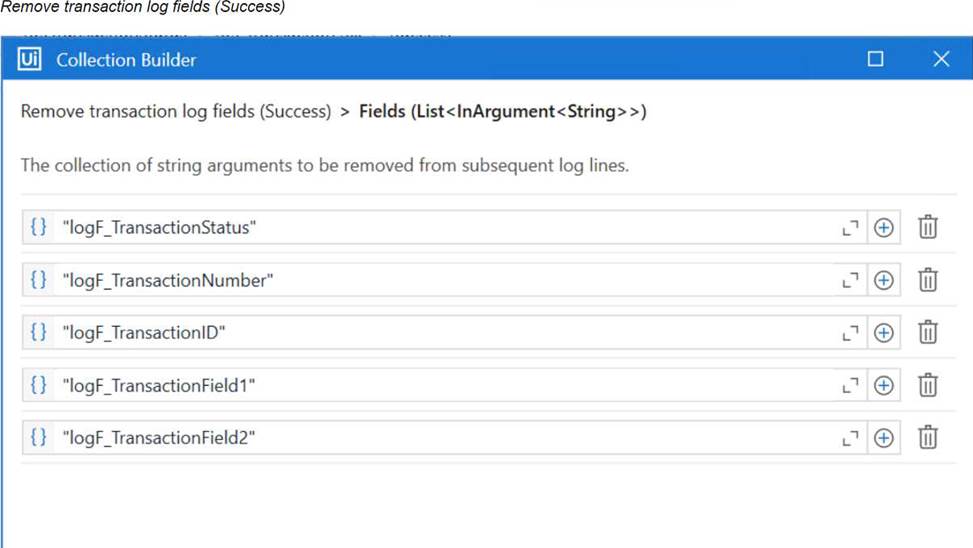Screen dimensions: 973x548
Task: Go to Remove transaction log fields breadcrumb
Action: pyautogui.click(x=176, y=112)
